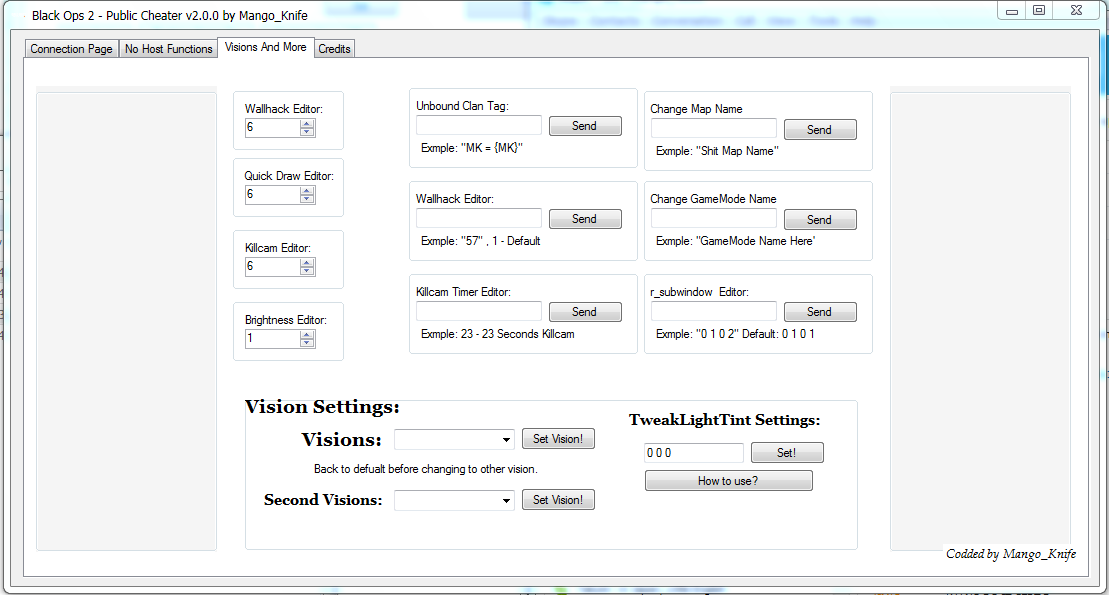
Task: Focus the Unbound Clan Tag text box
Action: coord(479,125)
